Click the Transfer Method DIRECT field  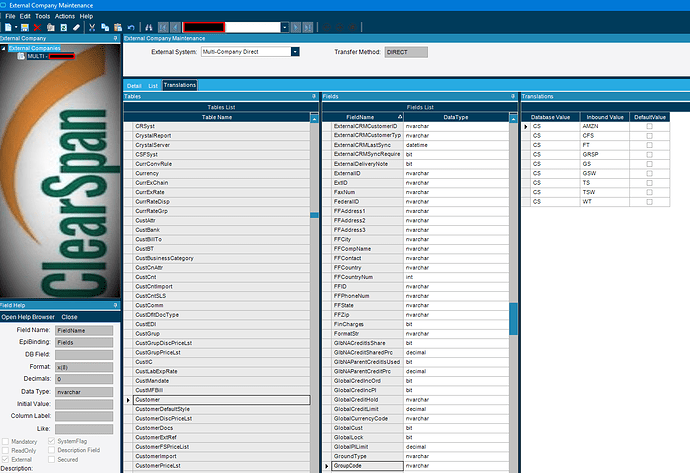point(406,52)
